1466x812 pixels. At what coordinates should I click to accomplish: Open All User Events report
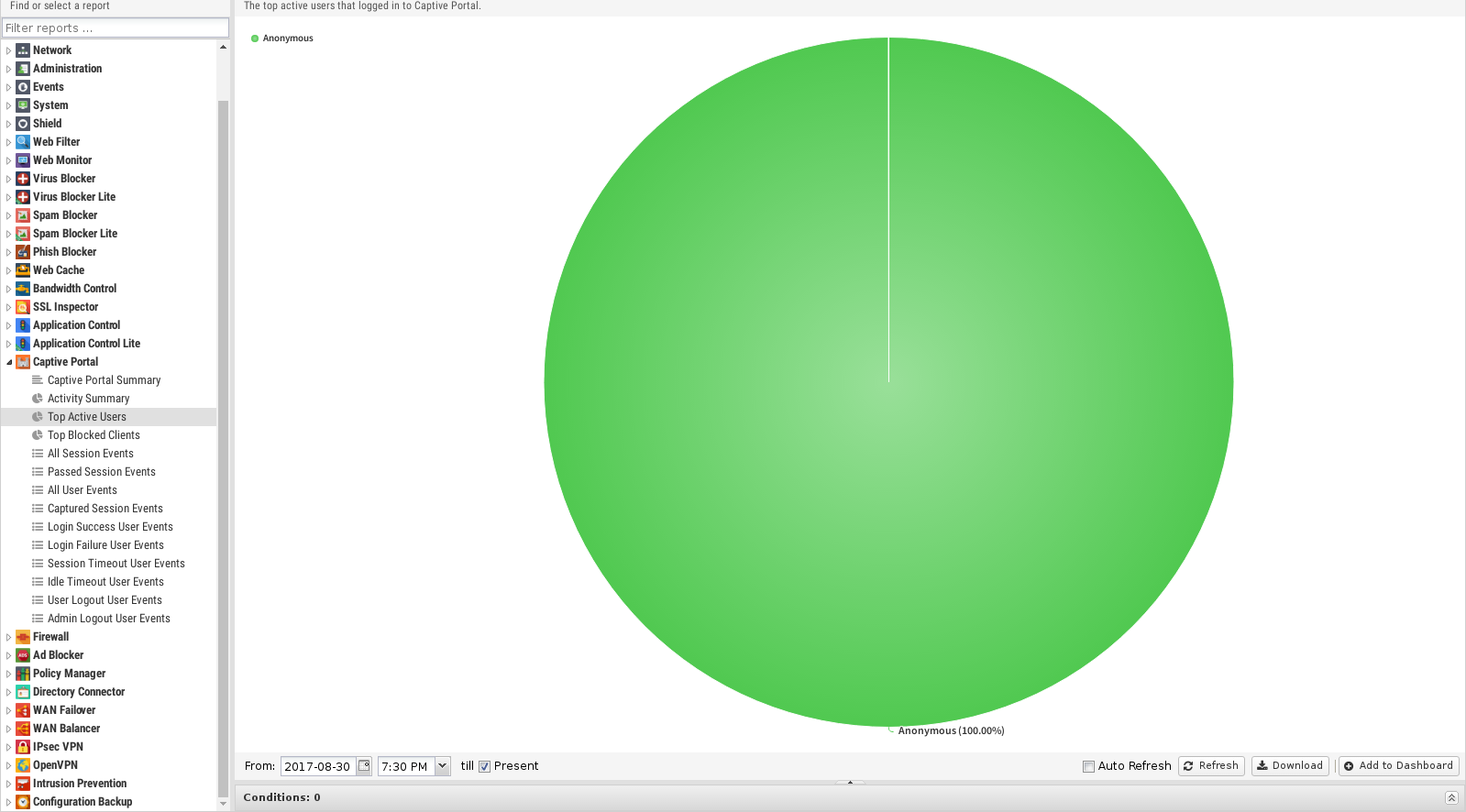(x=83, y=490)
